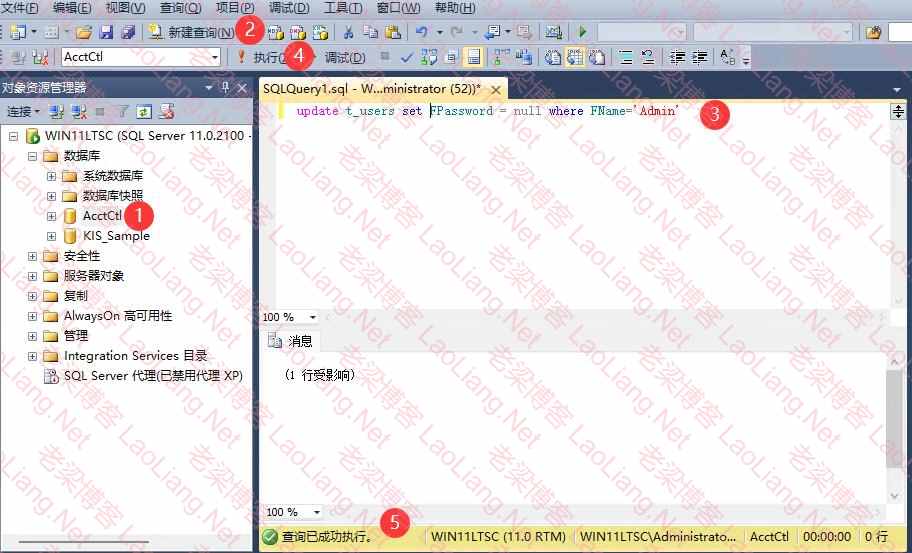Image resolution: width=912 pixels, height=553 pixels.
Task: Toggle auto-hide pin on Object Explorer
Action: click(226, 88)
